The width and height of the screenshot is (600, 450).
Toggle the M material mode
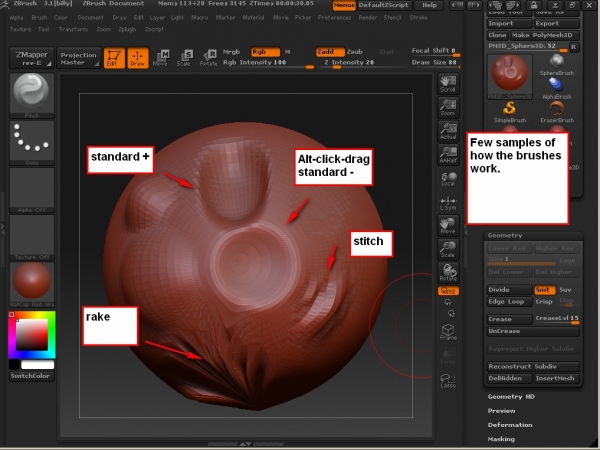pos(287,52)
